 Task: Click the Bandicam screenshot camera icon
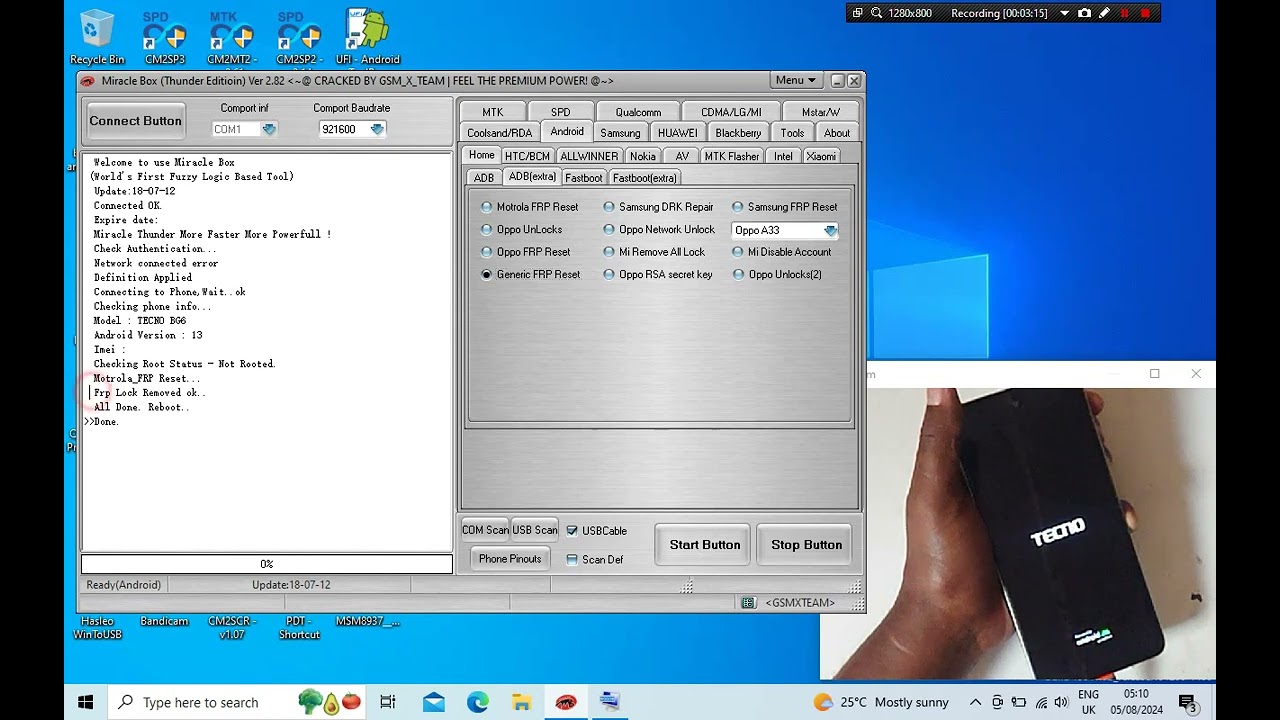click(x=1084, y=13)
